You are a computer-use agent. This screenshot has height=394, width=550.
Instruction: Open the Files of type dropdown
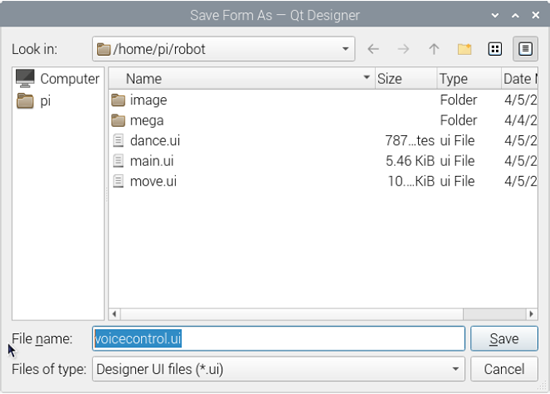[279, 369]
